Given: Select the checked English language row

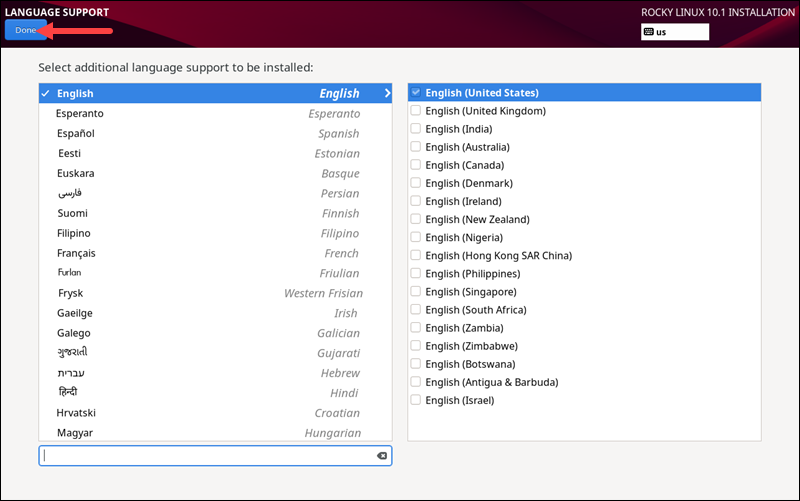Looking at the screenshot, I should point(215,93).
